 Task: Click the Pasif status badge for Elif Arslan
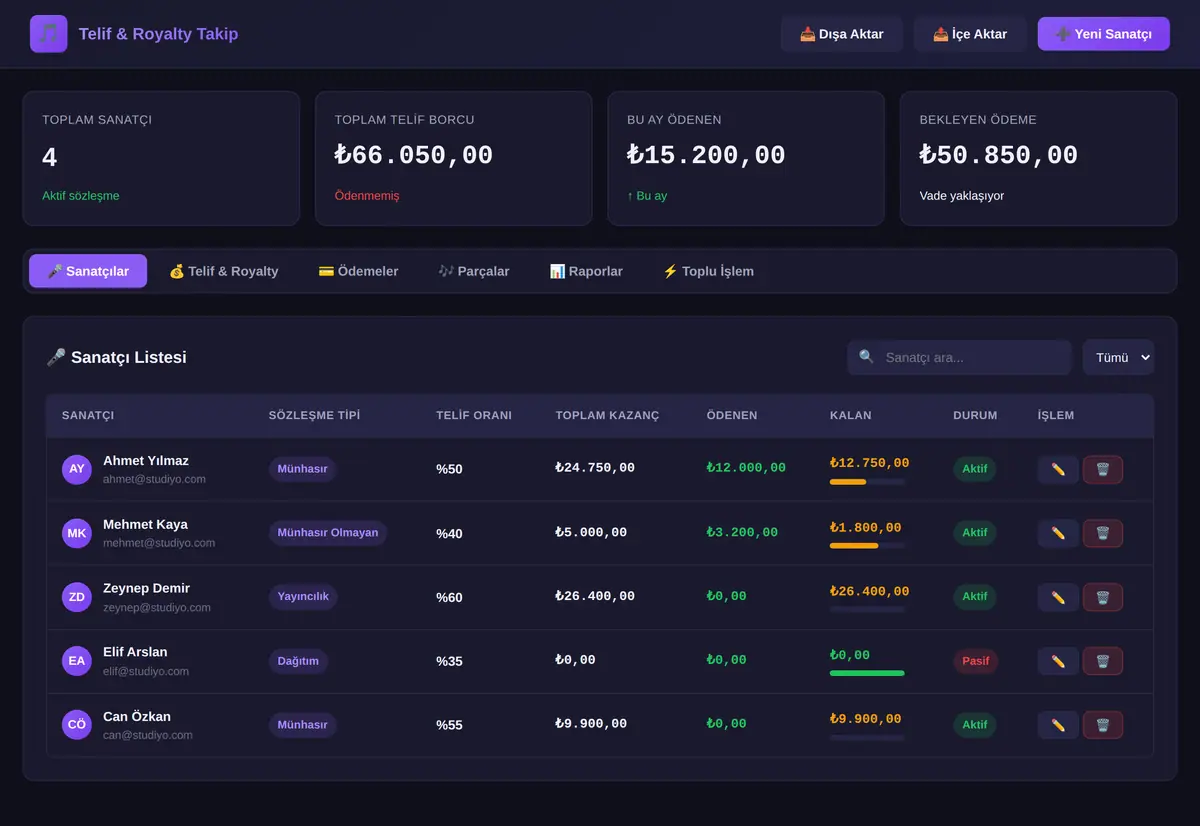coord(976,661)
